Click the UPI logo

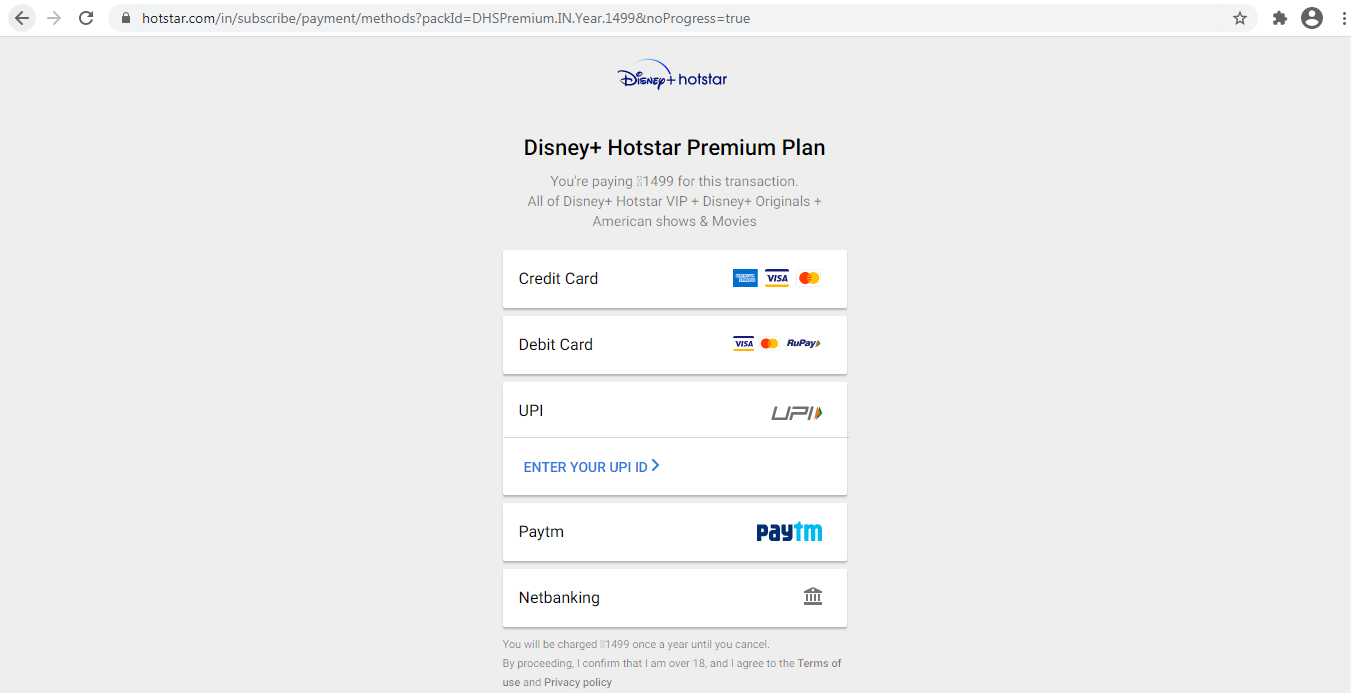796,412
